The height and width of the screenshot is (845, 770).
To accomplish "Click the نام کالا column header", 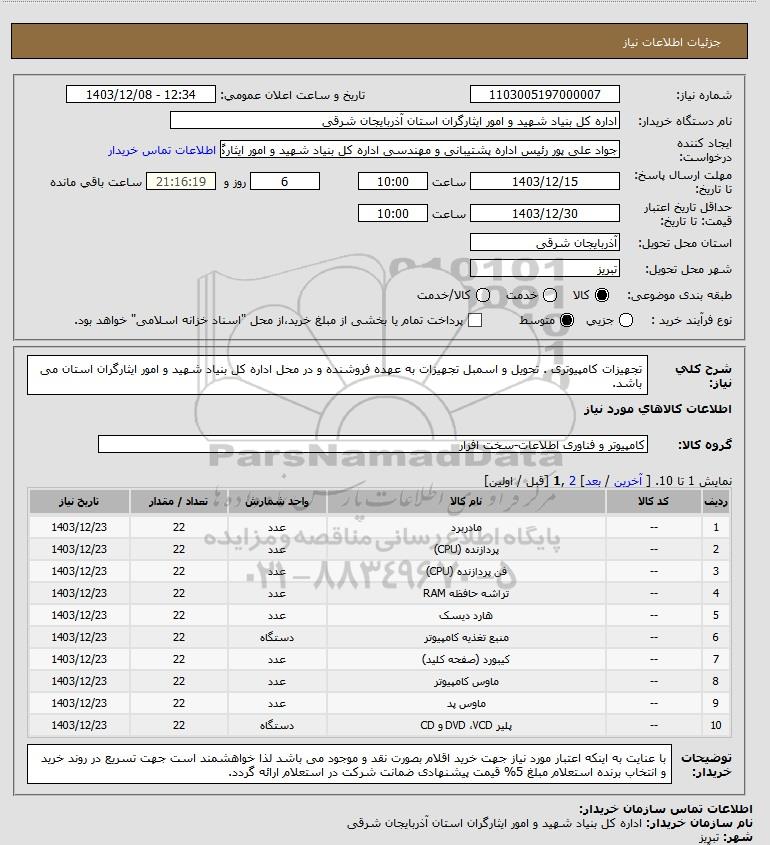I will tap(466, 501).
